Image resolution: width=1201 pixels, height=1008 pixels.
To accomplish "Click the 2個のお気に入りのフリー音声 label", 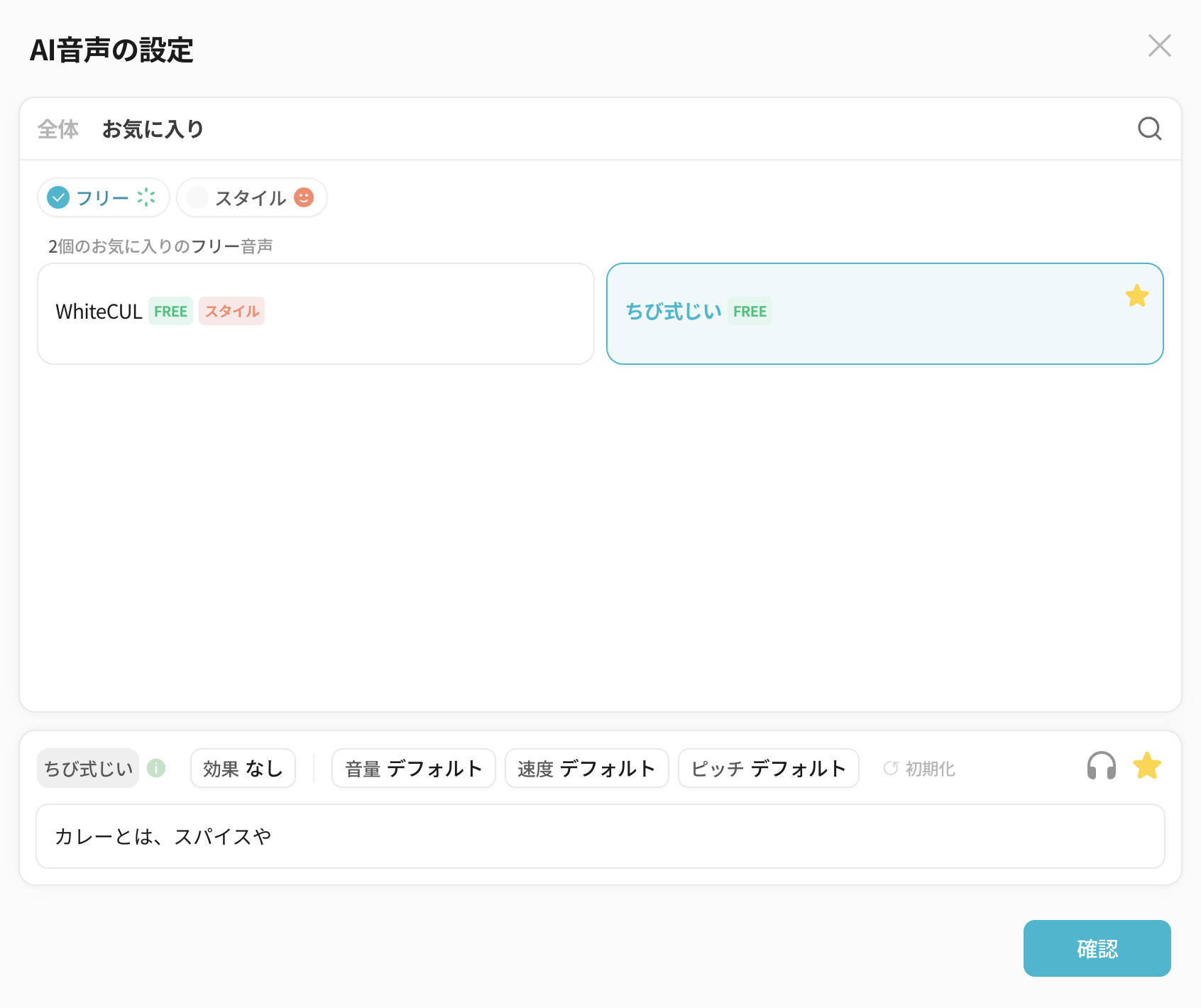I will [x=160, y=246].
